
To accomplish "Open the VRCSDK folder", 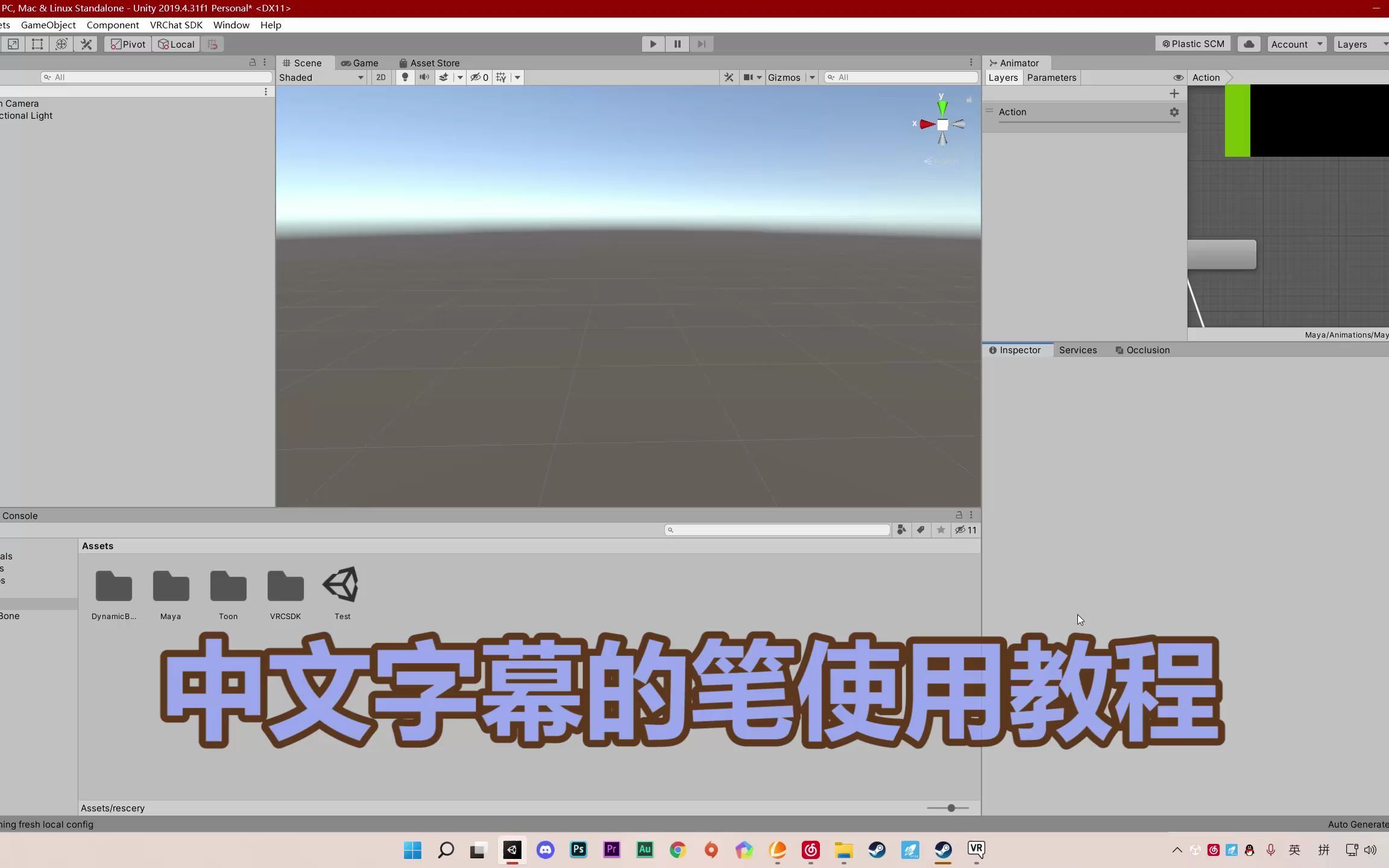I will coord(285,587).
